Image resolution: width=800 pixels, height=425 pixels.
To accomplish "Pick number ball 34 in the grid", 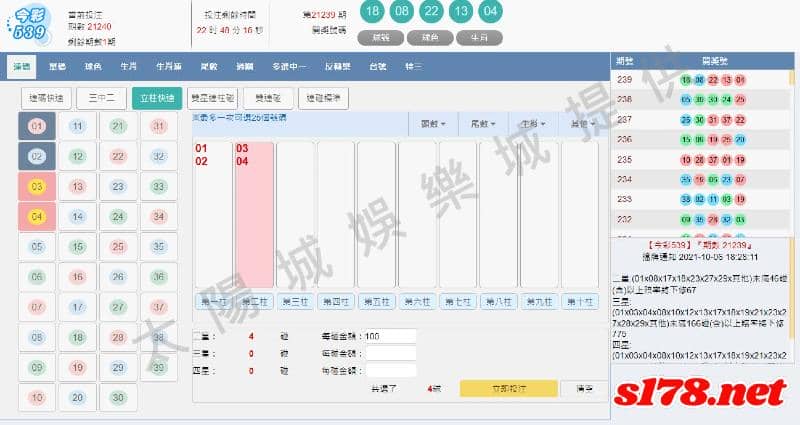I will click(159, 216).
